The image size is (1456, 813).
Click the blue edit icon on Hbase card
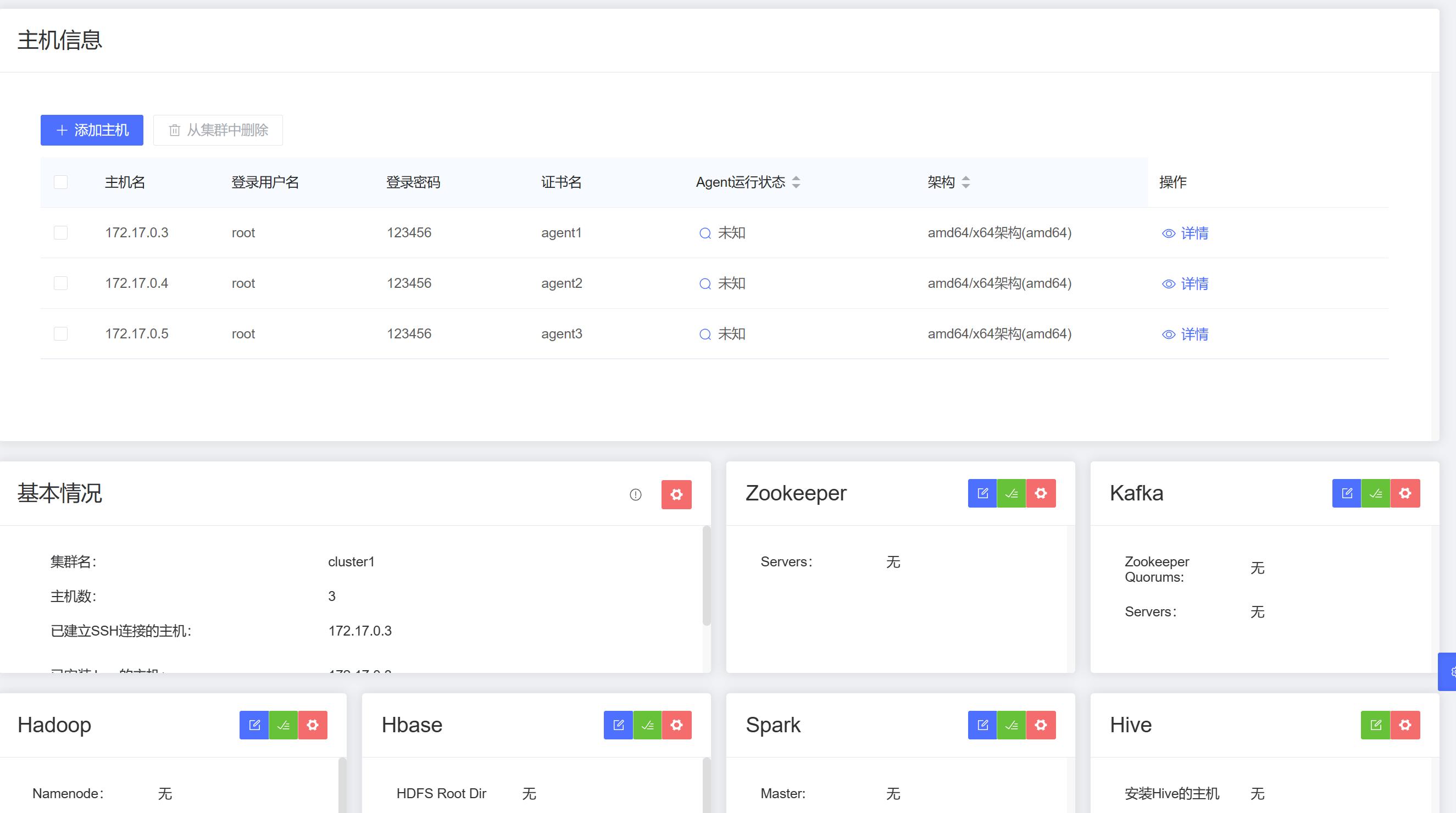tap(618, 725)
